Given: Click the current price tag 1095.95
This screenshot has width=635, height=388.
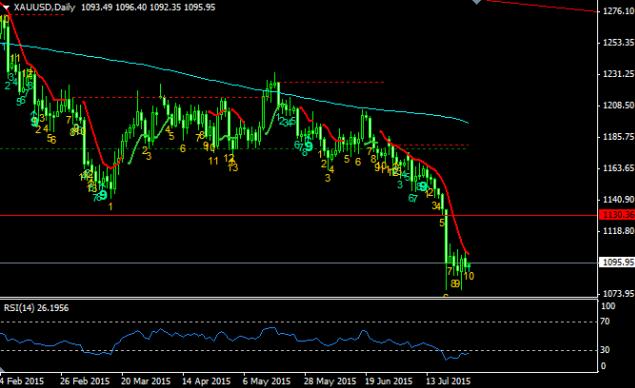Looking at the screenshot, I should pos(617,262).
